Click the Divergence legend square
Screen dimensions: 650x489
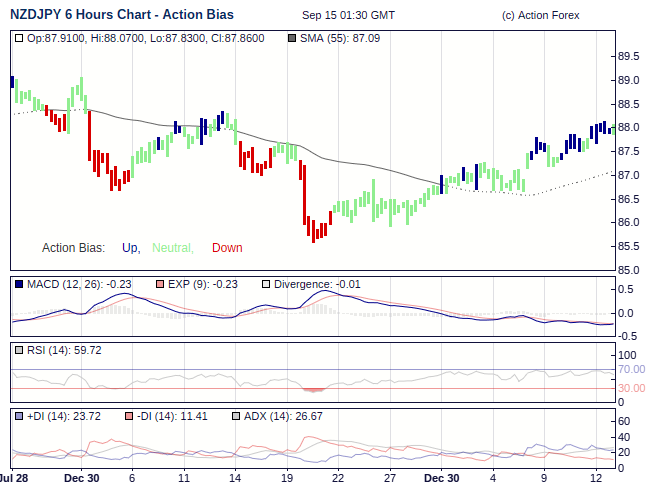coord(266,284)
